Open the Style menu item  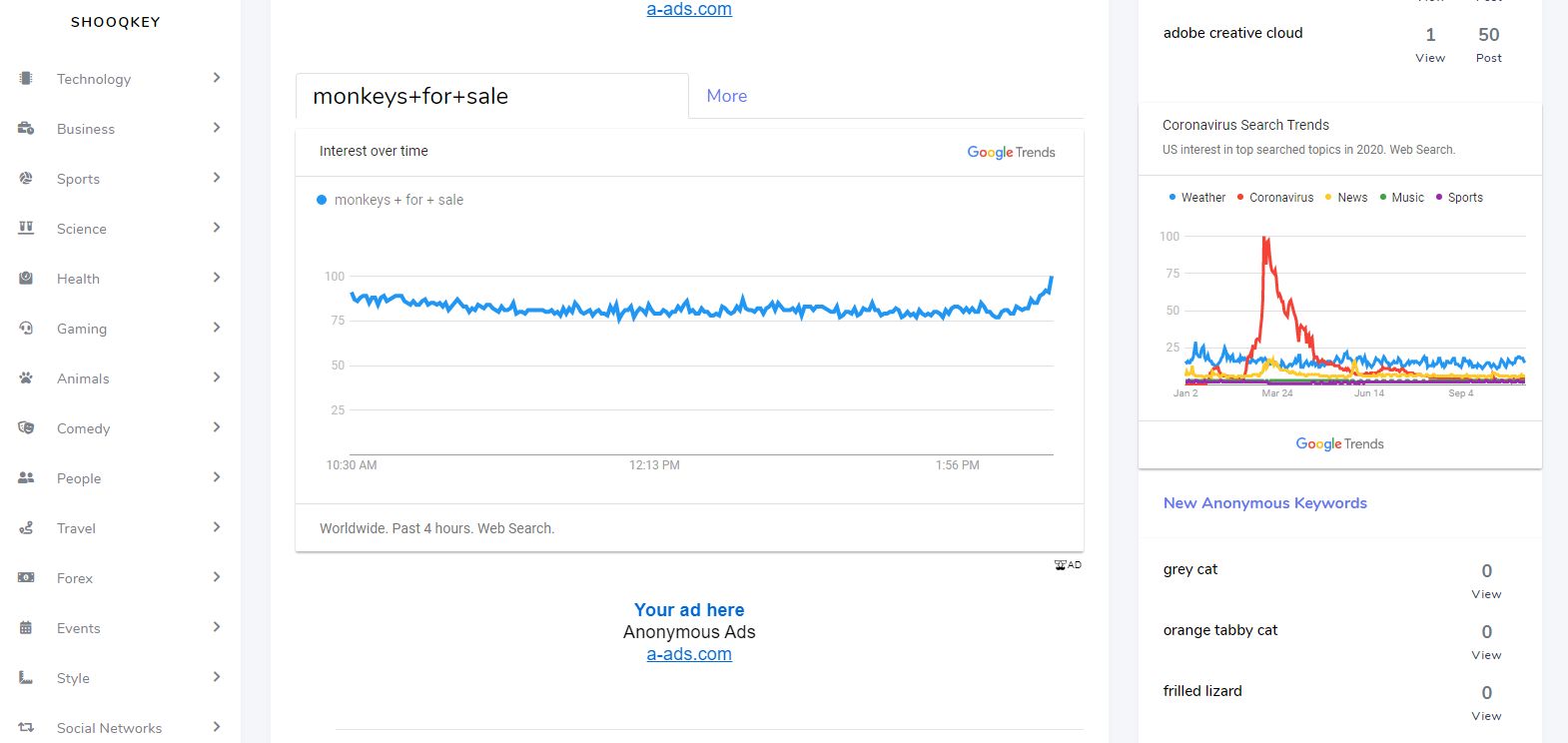point(73,678)
